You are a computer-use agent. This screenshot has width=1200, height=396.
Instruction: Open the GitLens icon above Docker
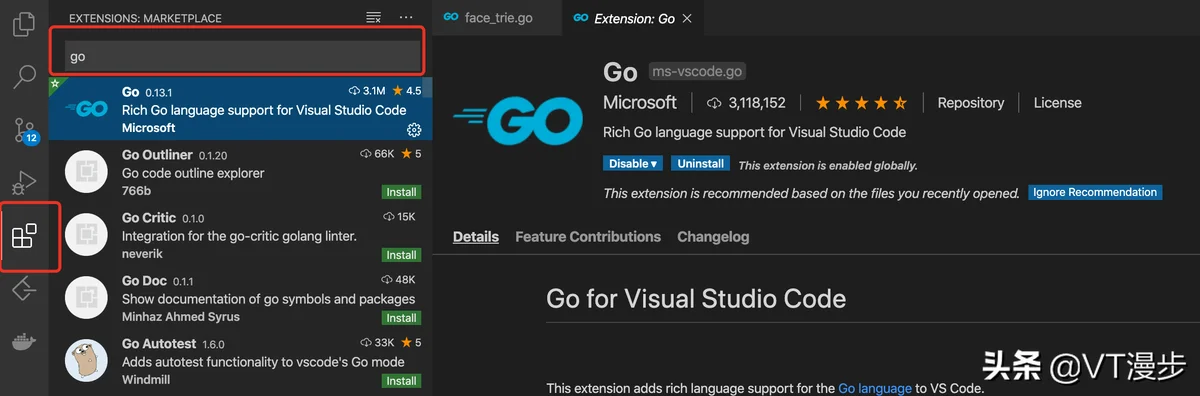pyautogui.click(x=24, y=290)
